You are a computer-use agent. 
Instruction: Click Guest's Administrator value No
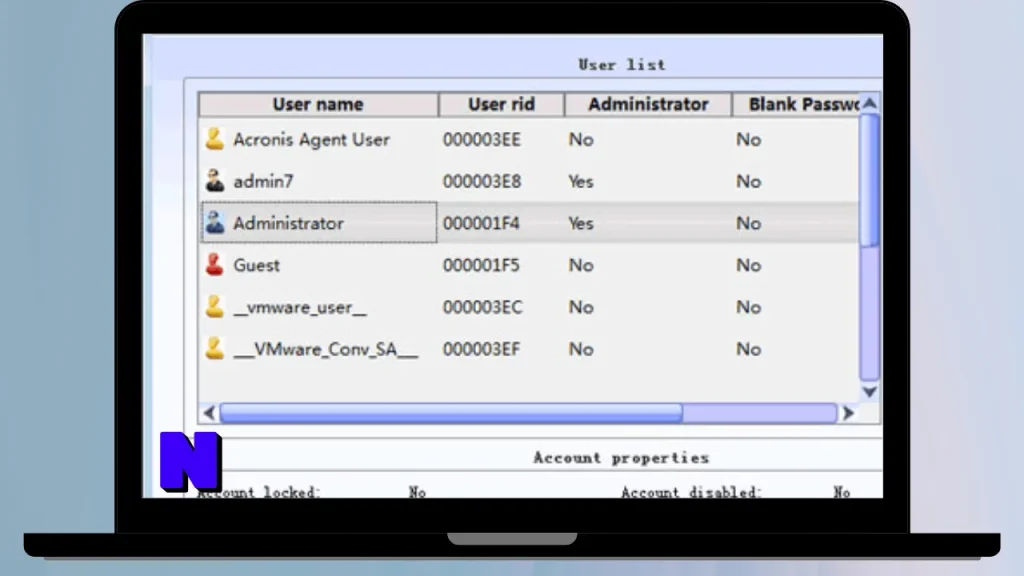581,265
